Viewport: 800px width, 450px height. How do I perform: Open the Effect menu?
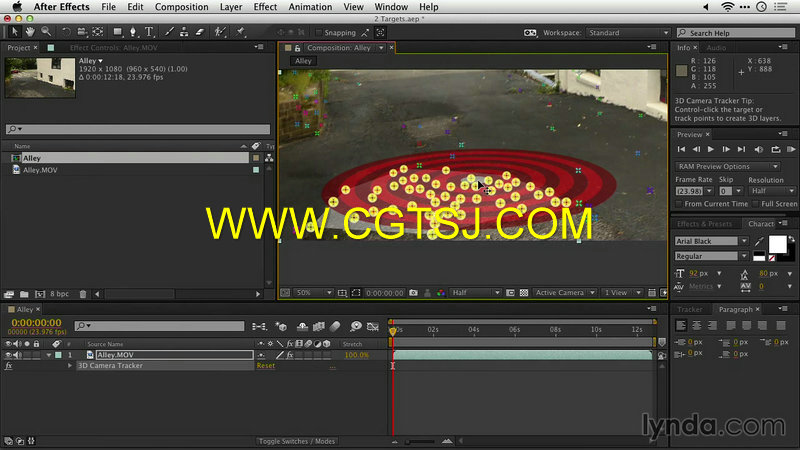(265, 7)
